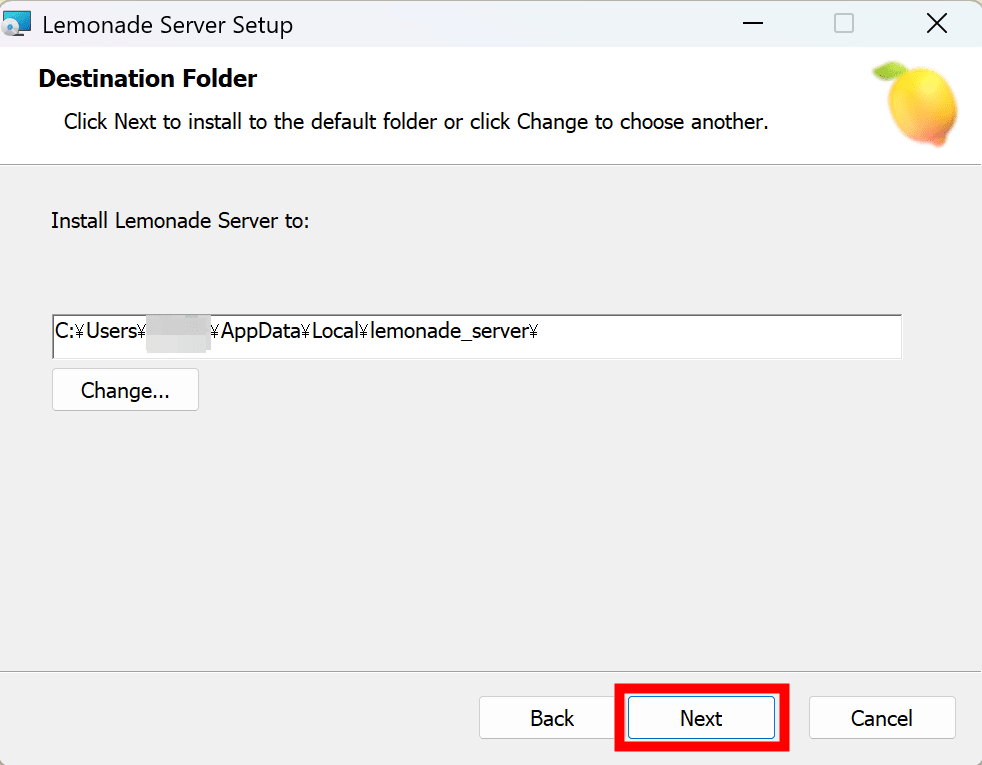Click the blurred username in the path
This screenshot has height=765, width=982.
coord(178,332)
